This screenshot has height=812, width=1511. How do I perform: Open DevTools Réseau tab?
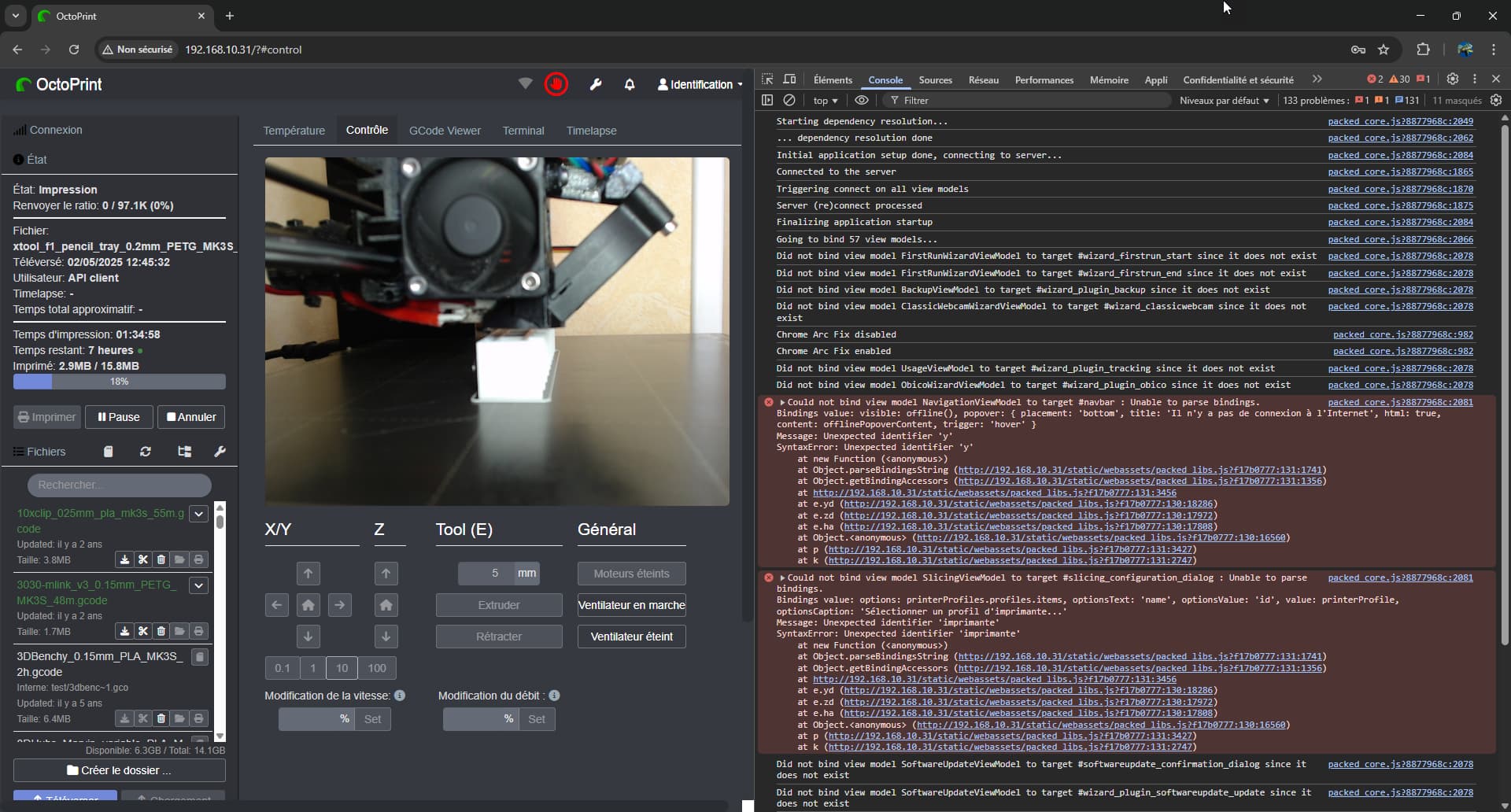tap(984, 80)
